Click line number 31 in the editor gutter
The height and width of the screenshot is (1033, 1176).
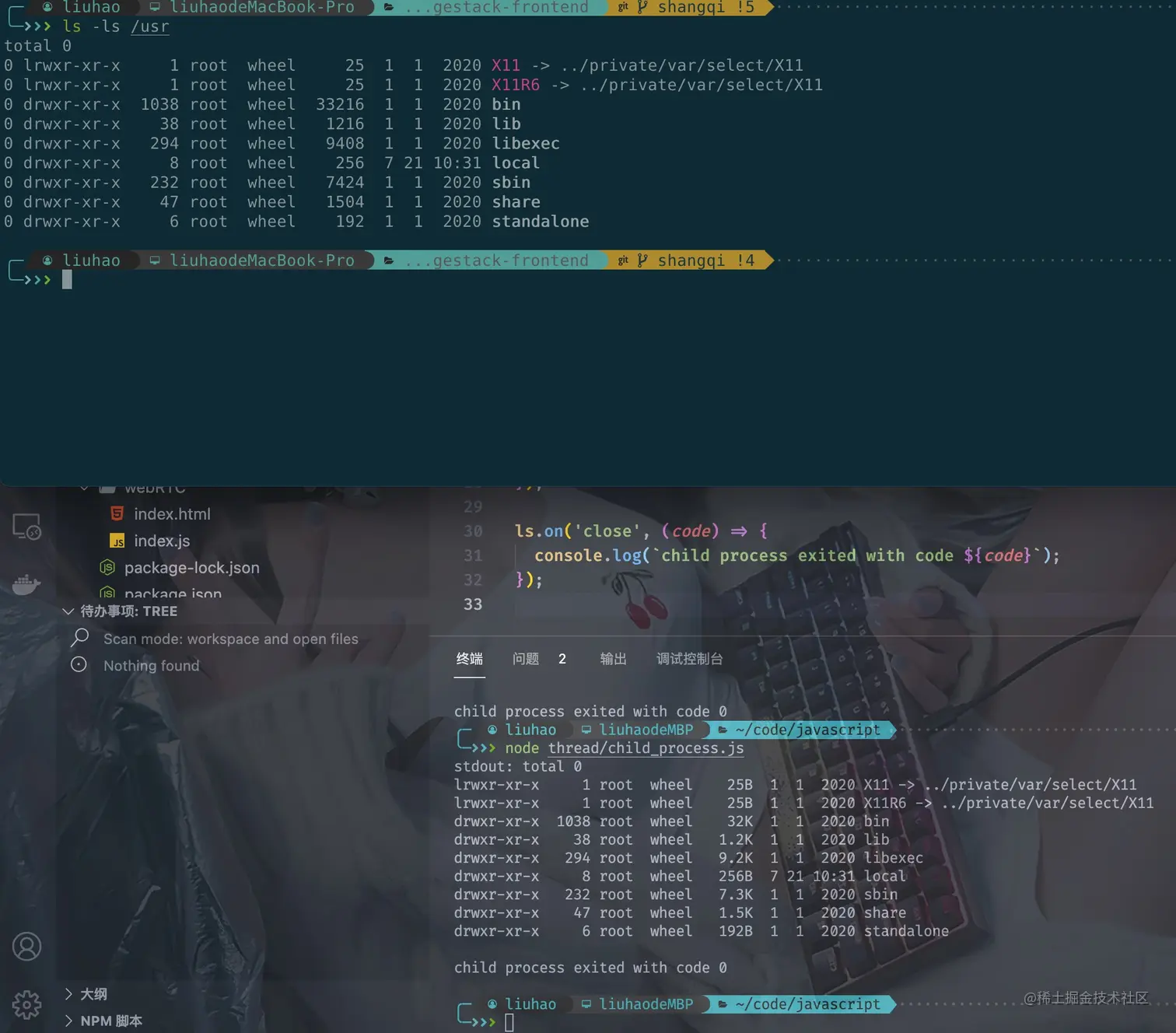point(473,555)
